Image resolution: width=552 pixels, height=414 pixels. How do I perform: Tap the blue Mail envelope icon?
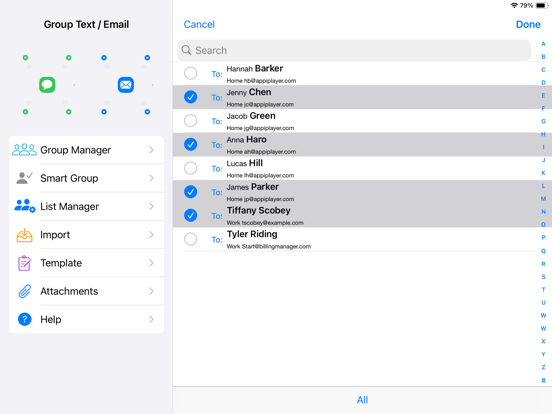click(126, 85)
